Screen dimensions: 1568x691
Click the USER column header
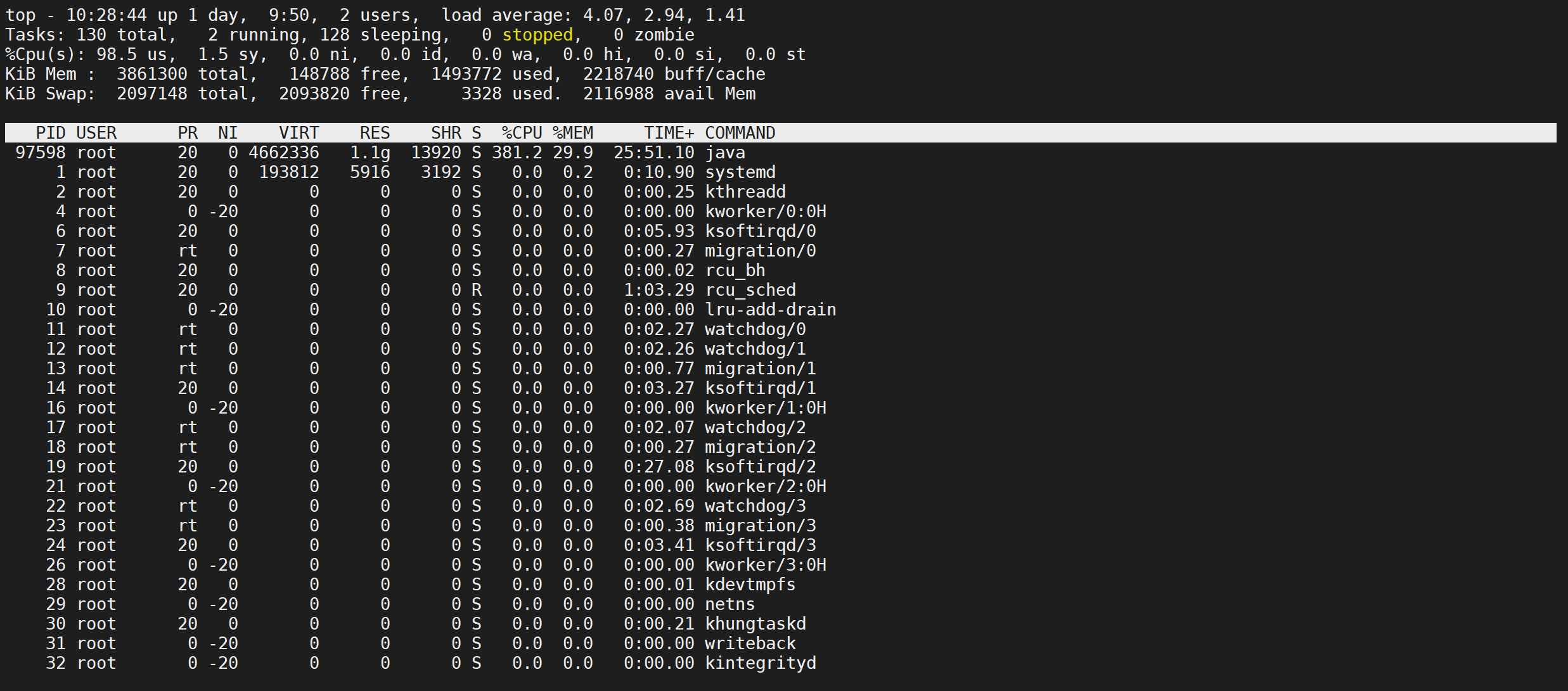point(96,133)
